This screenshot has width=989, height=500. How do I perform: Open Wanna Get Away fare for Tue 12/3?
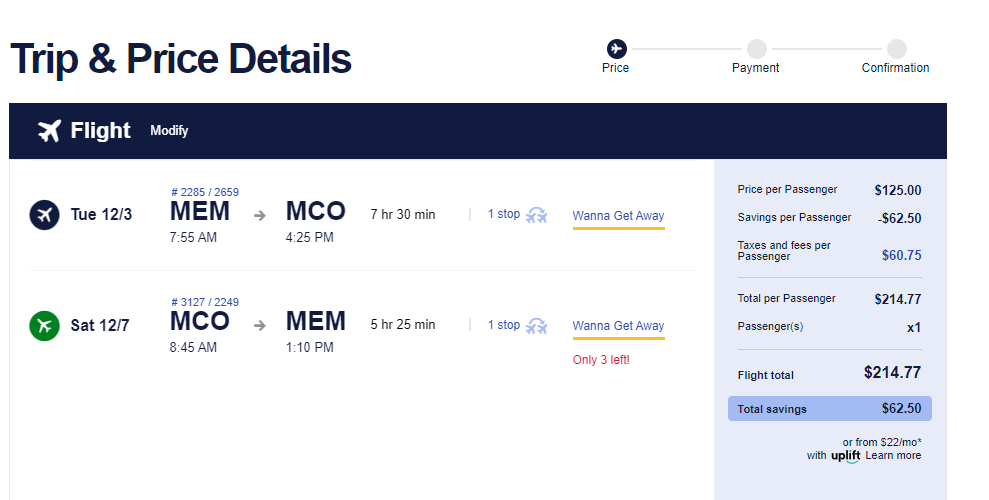point(618,216)
